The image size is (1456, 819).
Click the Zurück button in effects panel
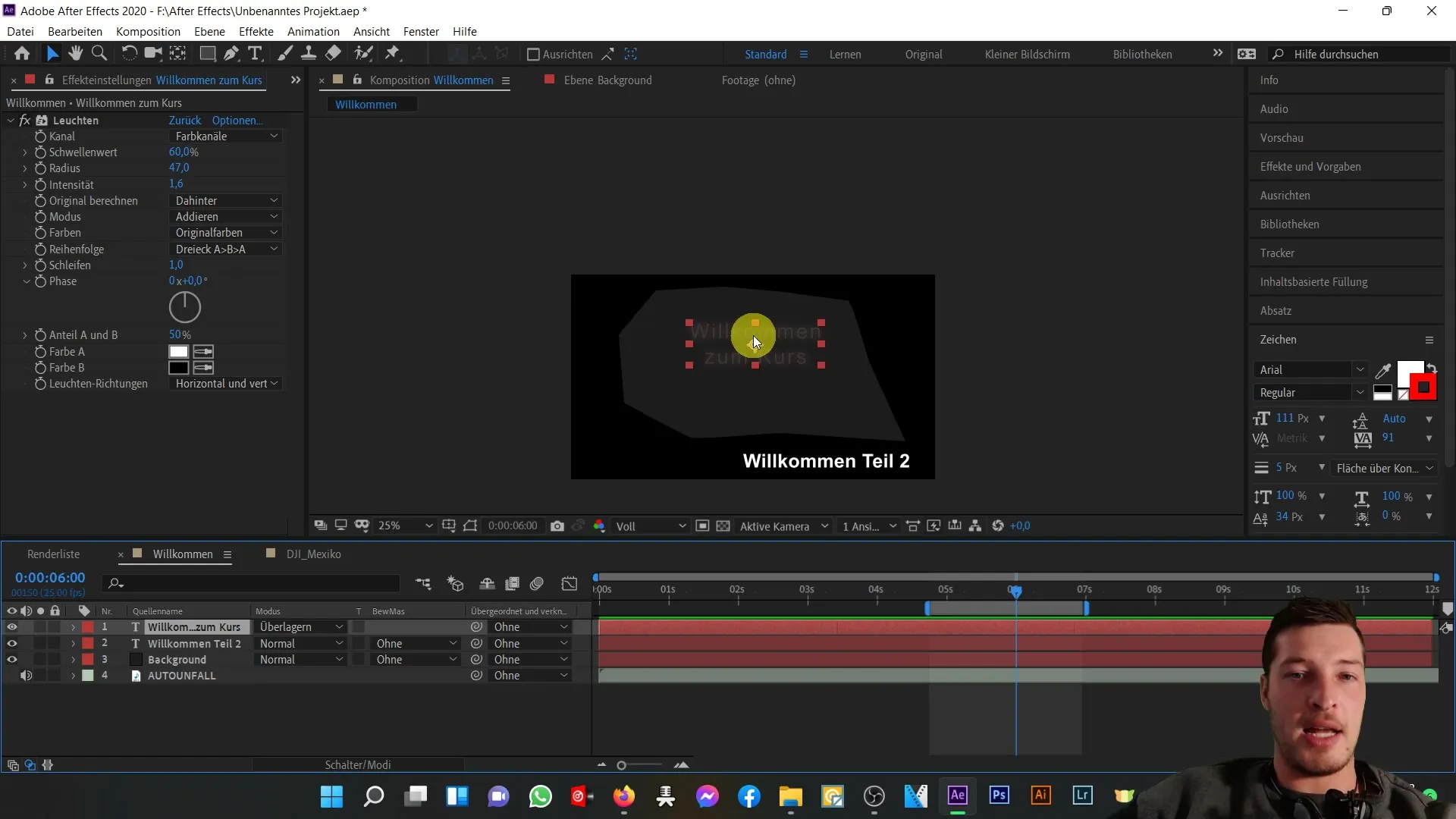(x=184, y=120)
